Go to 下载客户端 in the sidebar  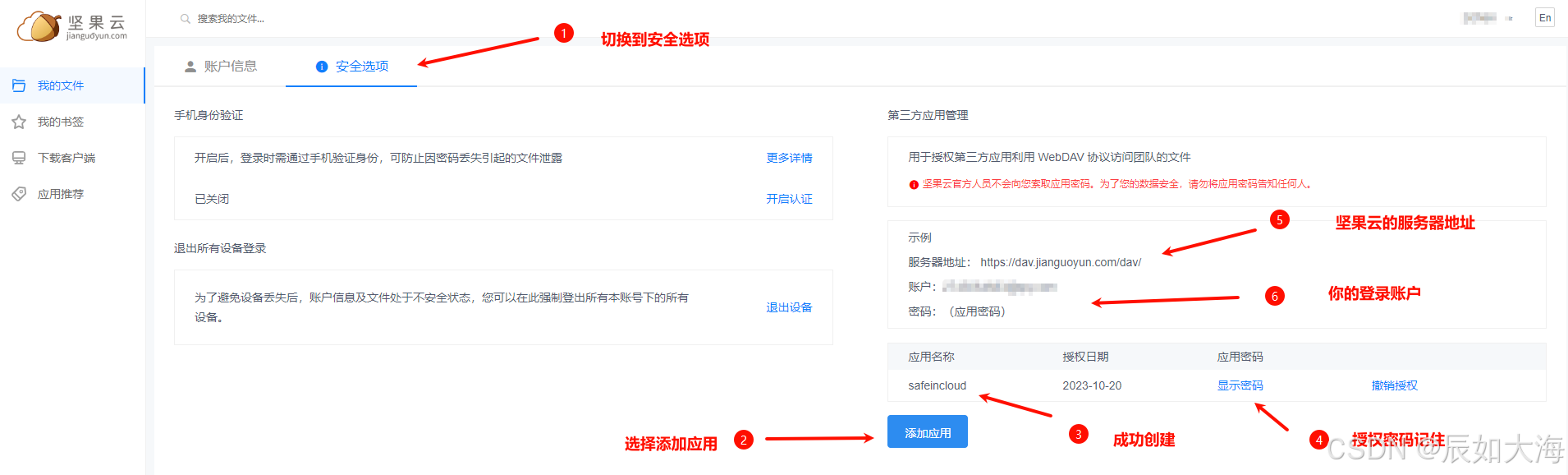tap(72, 158)
